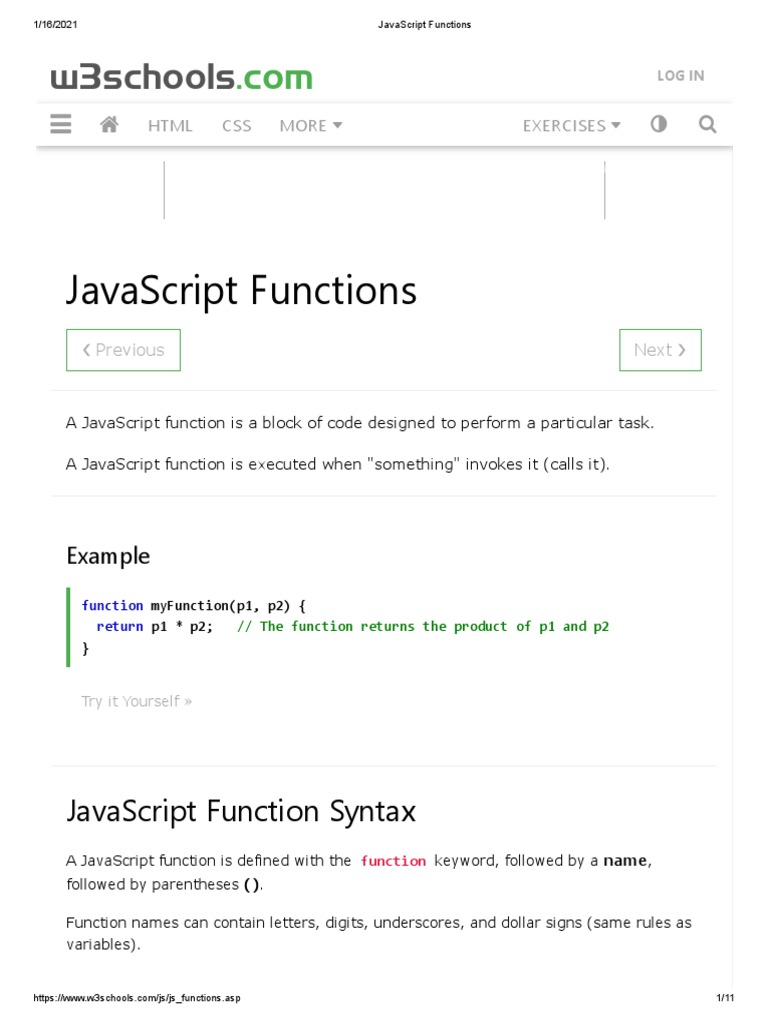Click the LOG IN link
The width and height of the screenshot is (768, 1024).
tap(680, 75)
